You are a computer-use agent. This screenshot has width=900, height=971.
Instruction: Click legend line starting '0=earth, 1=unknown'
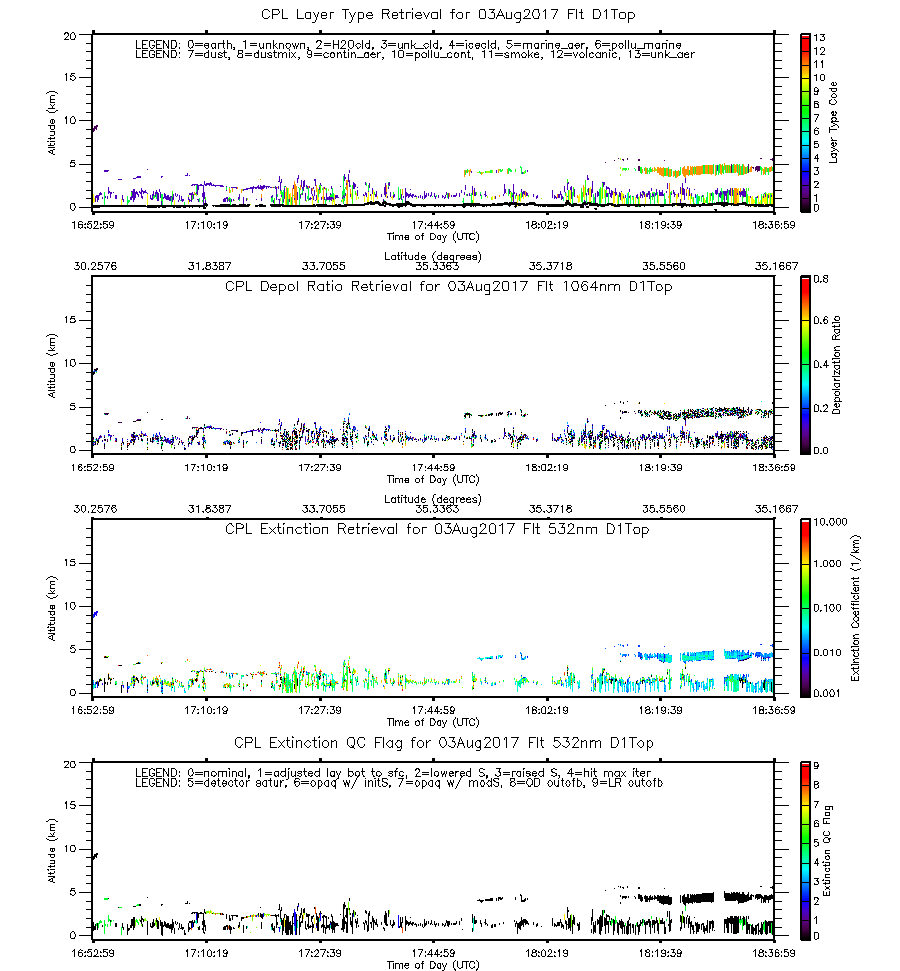coord(408,45)
